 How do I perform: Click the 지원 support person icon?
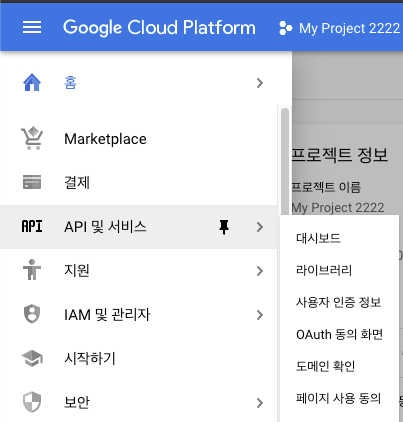click(32, 269)
